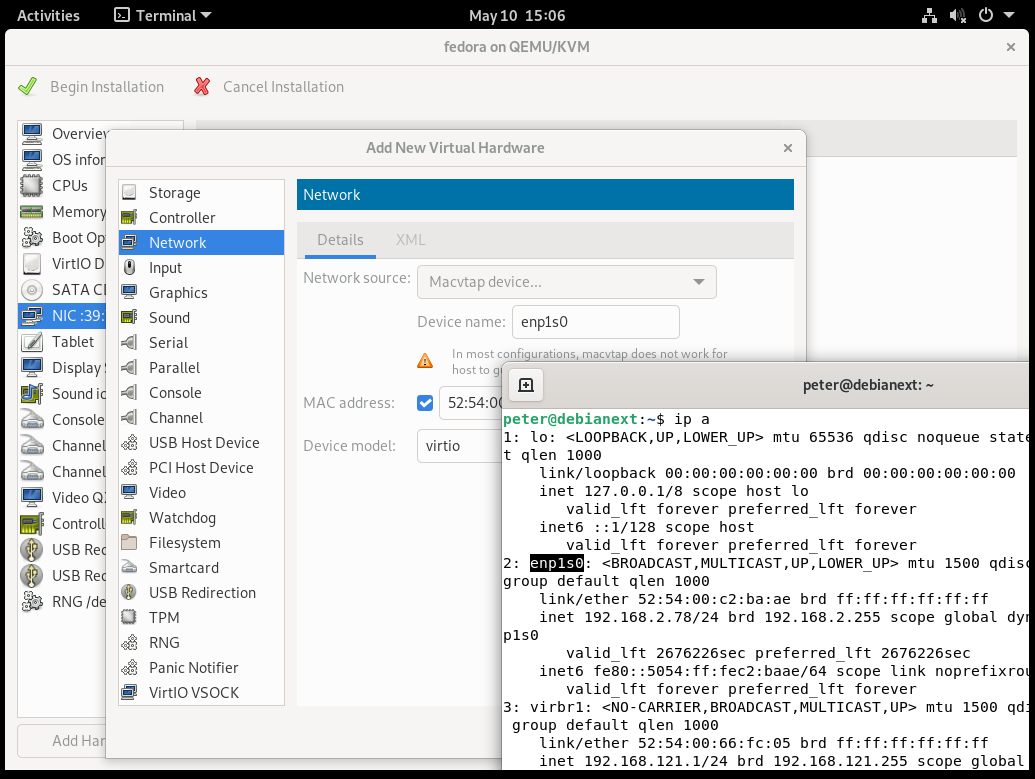Select OS information in the VM sidebar
The width and height of the screenshot is (1035, 779).
coord(63,160)
